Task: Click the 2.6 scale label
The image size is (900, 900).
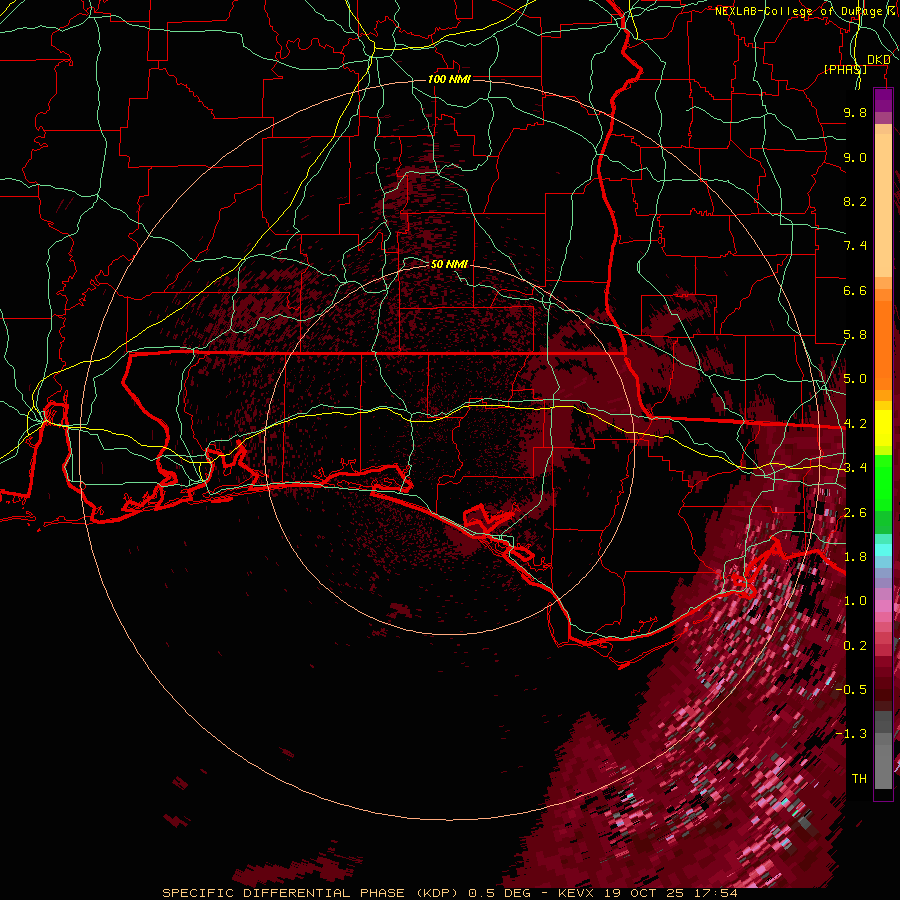Action: click(855, 513)
